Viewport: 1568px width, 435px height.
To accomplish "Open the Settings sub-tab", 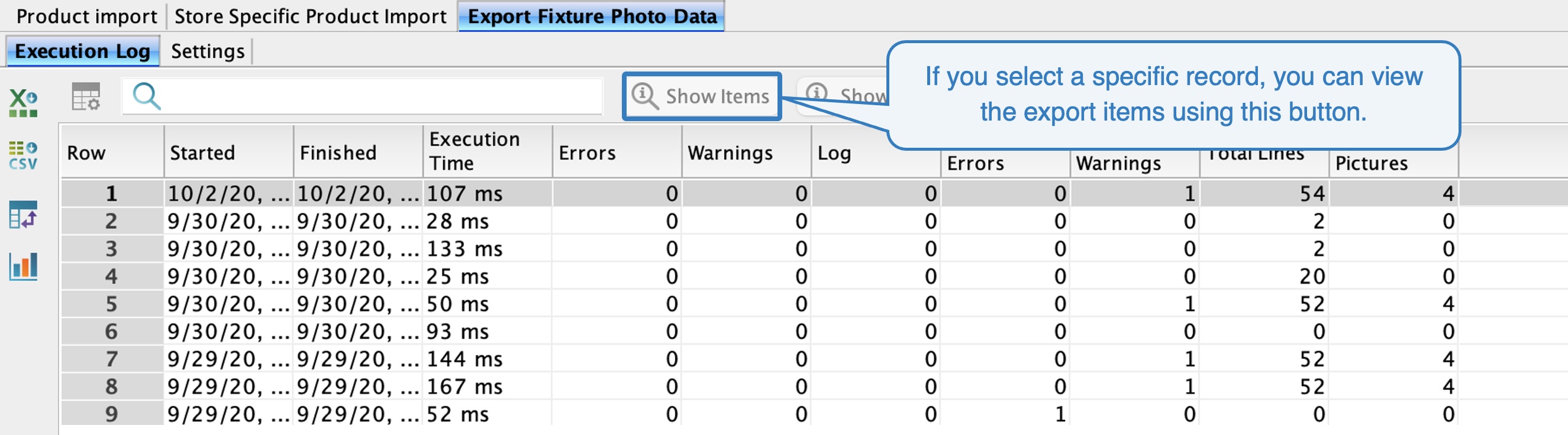I will [208, 51].
